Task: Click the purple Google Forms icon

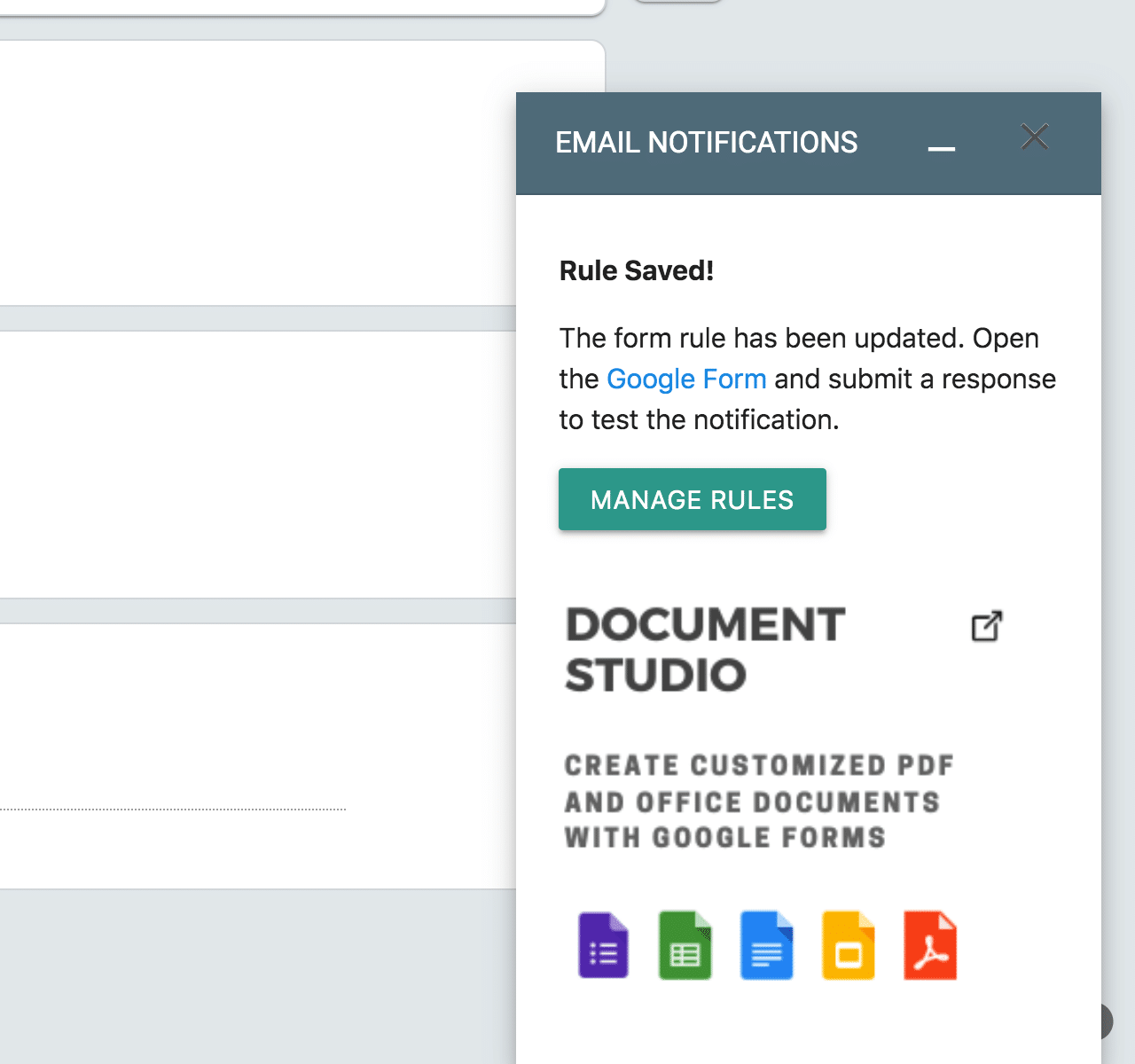Action: pos(604,945)
